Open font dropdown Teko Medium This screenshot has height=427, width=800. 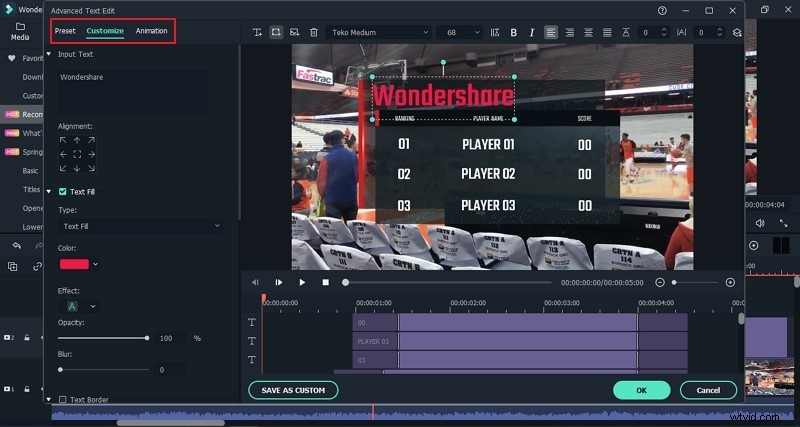[x=379, y=33]
